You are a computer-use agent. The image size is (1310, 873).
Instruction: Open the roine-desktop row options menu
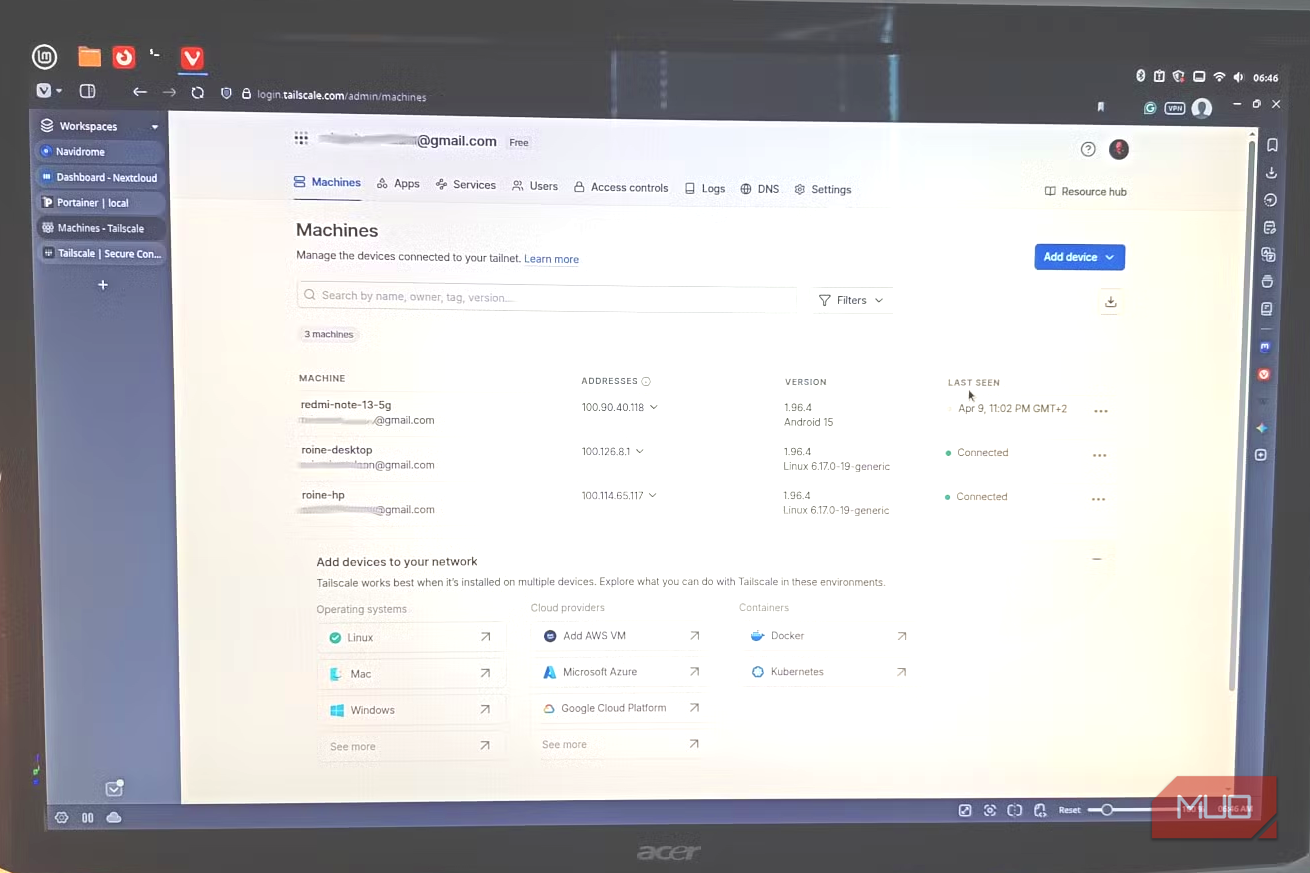click(1100, 455)
